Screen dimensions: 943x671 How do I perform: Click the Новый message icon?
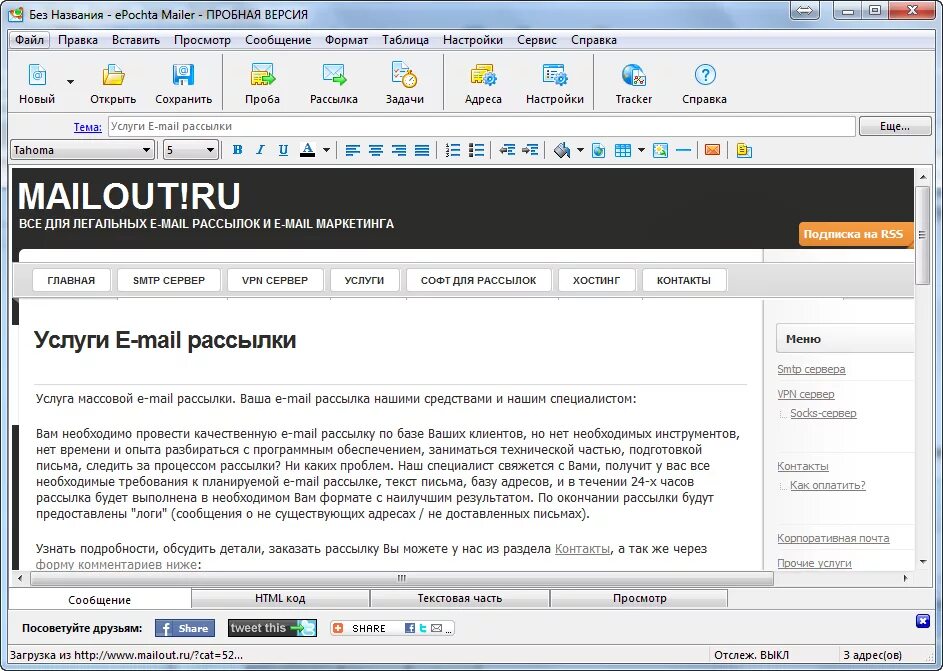click(x=37, y=76)
